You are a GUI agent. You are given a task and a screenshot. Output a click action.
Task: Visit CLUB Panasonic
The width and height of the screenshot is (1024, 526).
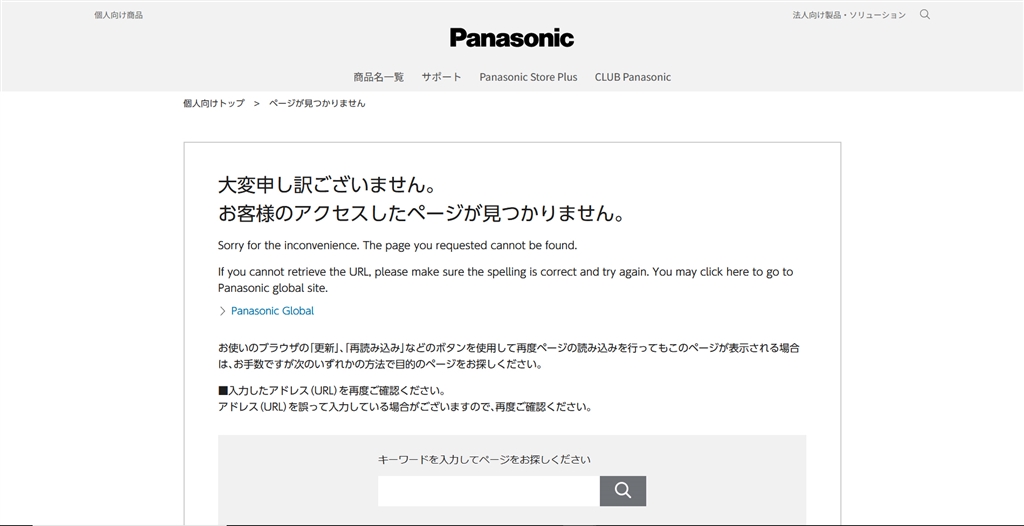(632, 77)
